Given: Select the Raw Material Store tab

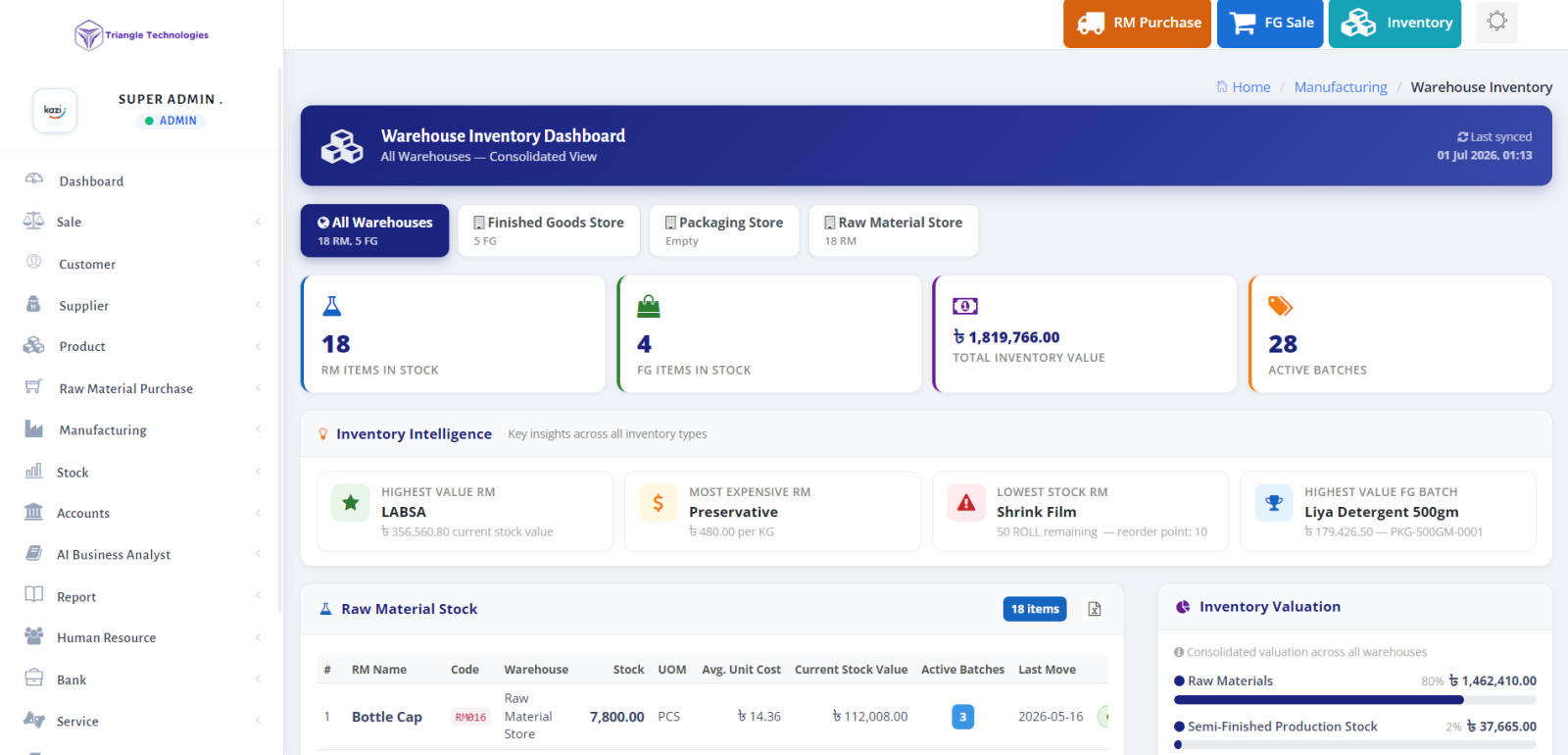Looking at the screenshot, I should pos(894,230).
